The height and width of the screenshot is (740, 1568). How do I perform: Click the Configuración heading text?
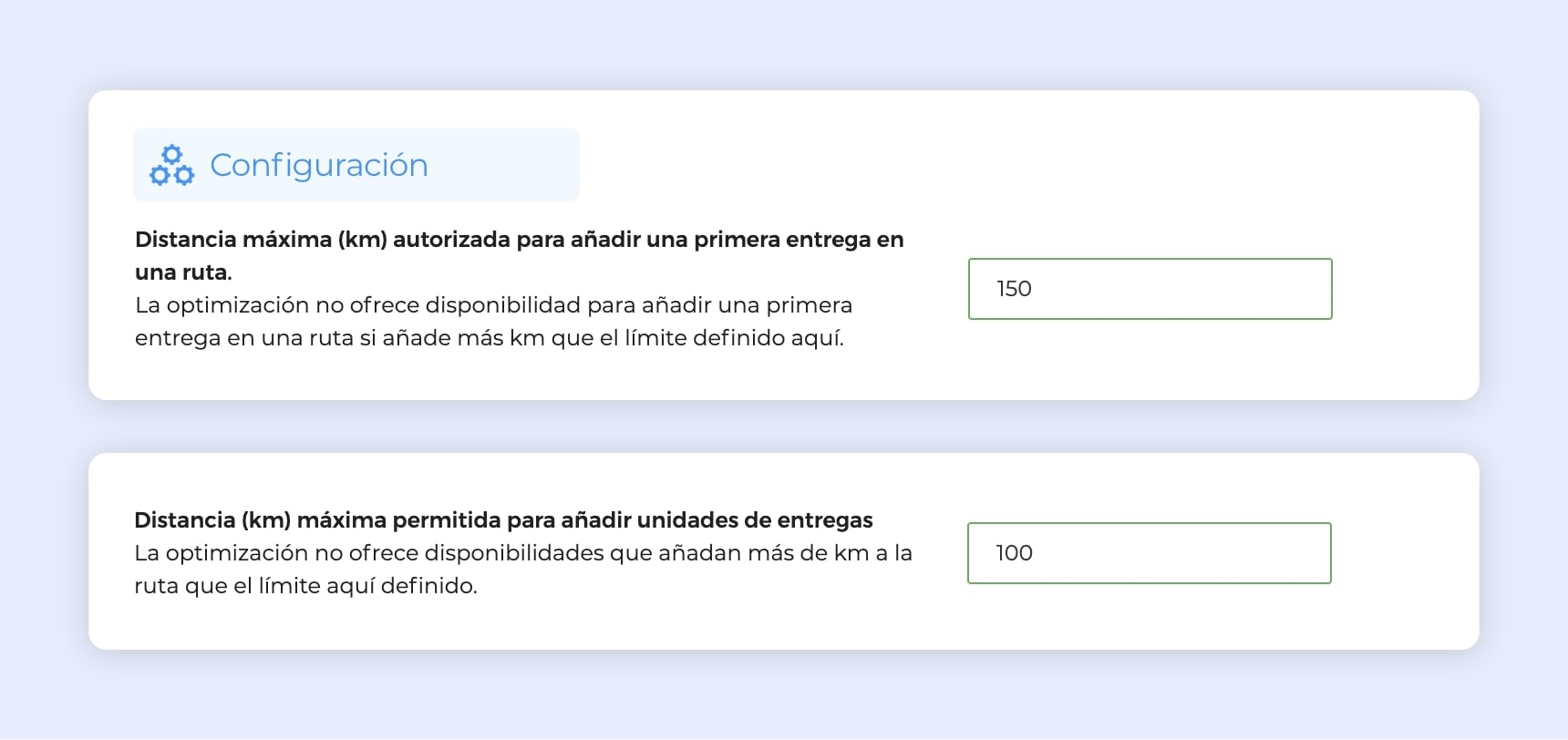click(x=319, y=165)
